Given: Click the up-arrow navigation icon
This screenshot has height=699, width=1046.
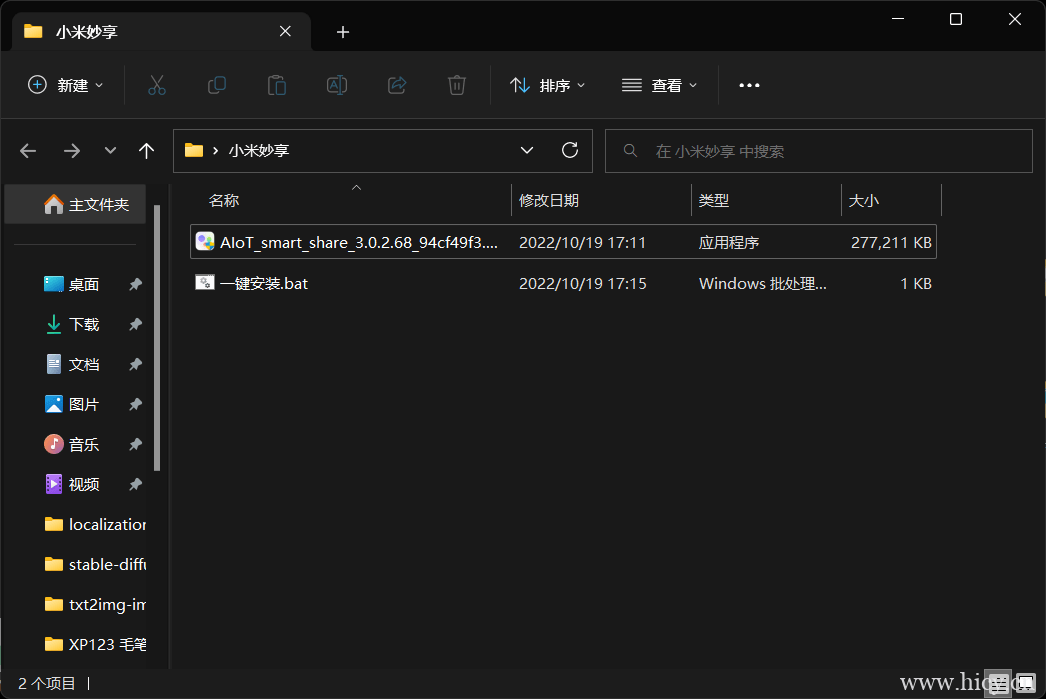Looking at the screenshot, I should tap(146, 150).
